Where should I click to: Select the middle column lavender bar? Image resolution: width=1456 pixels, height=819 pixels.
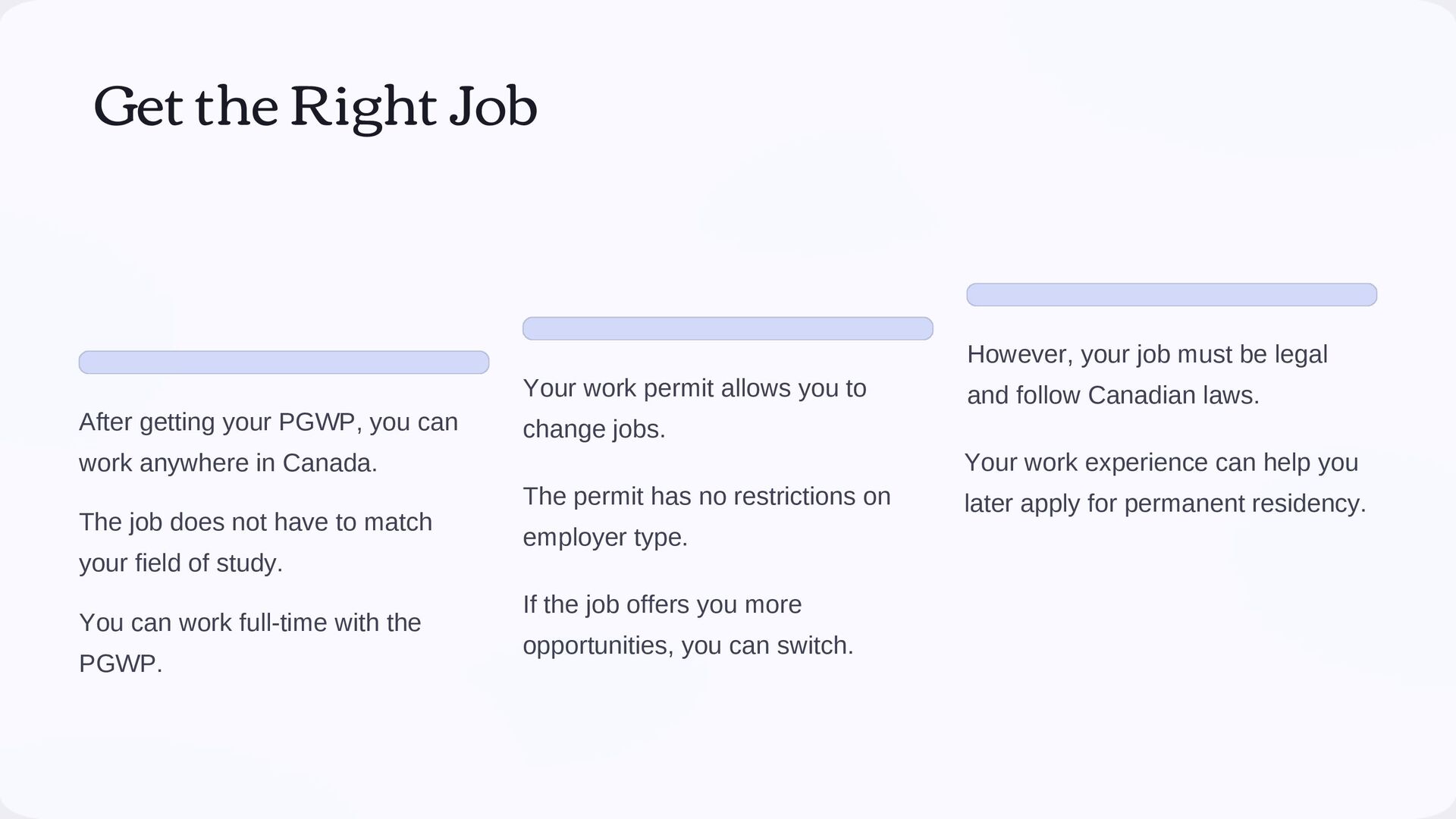(x=728, y=328)
